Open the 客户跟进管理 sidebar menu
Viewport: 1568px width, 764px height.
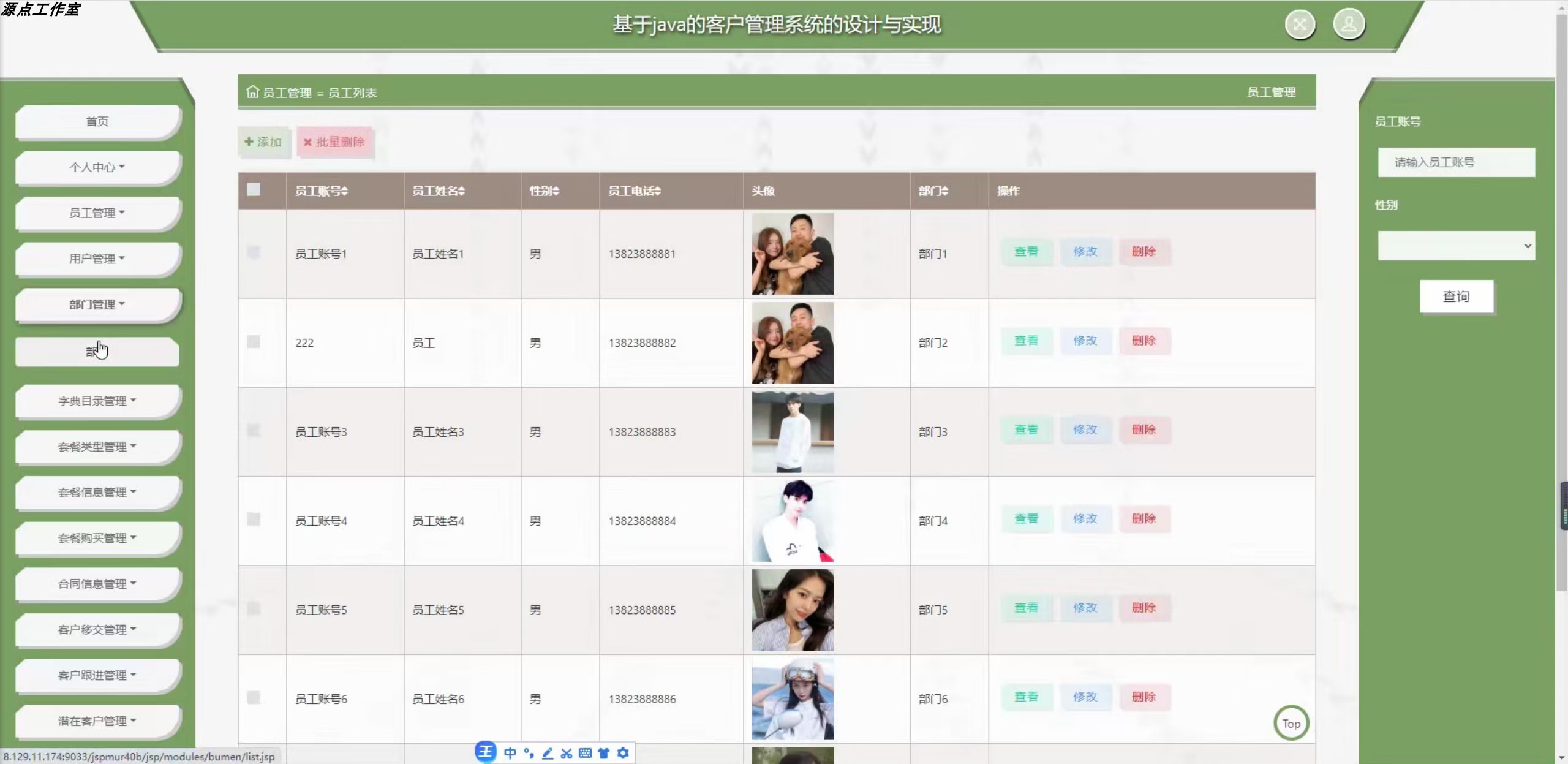coord(97,675)
